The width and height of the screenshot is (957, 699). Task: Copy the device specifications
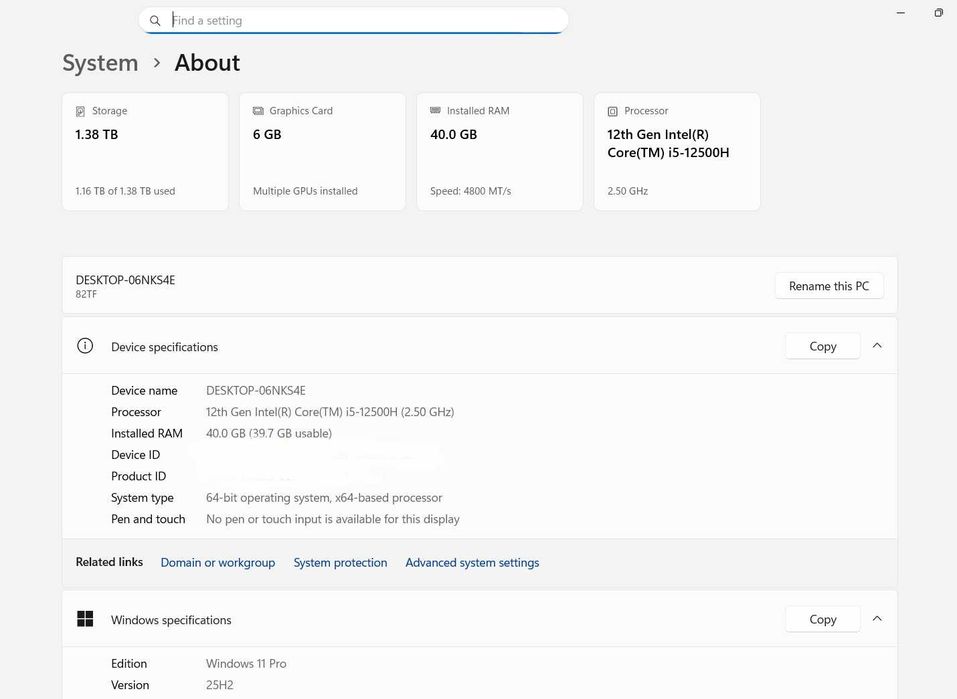pyautogui.click(x=822, y=346)
